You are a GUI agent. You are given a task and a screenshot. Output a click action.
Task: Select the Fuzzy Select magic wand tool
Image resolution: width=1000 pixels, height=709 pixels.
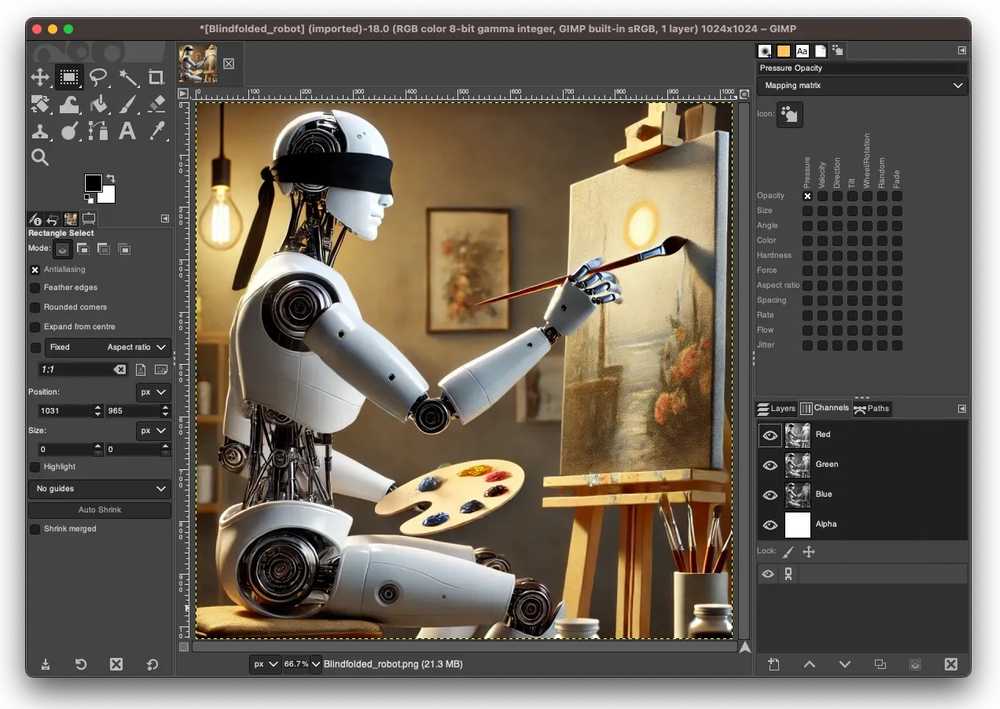click(128, 77)
